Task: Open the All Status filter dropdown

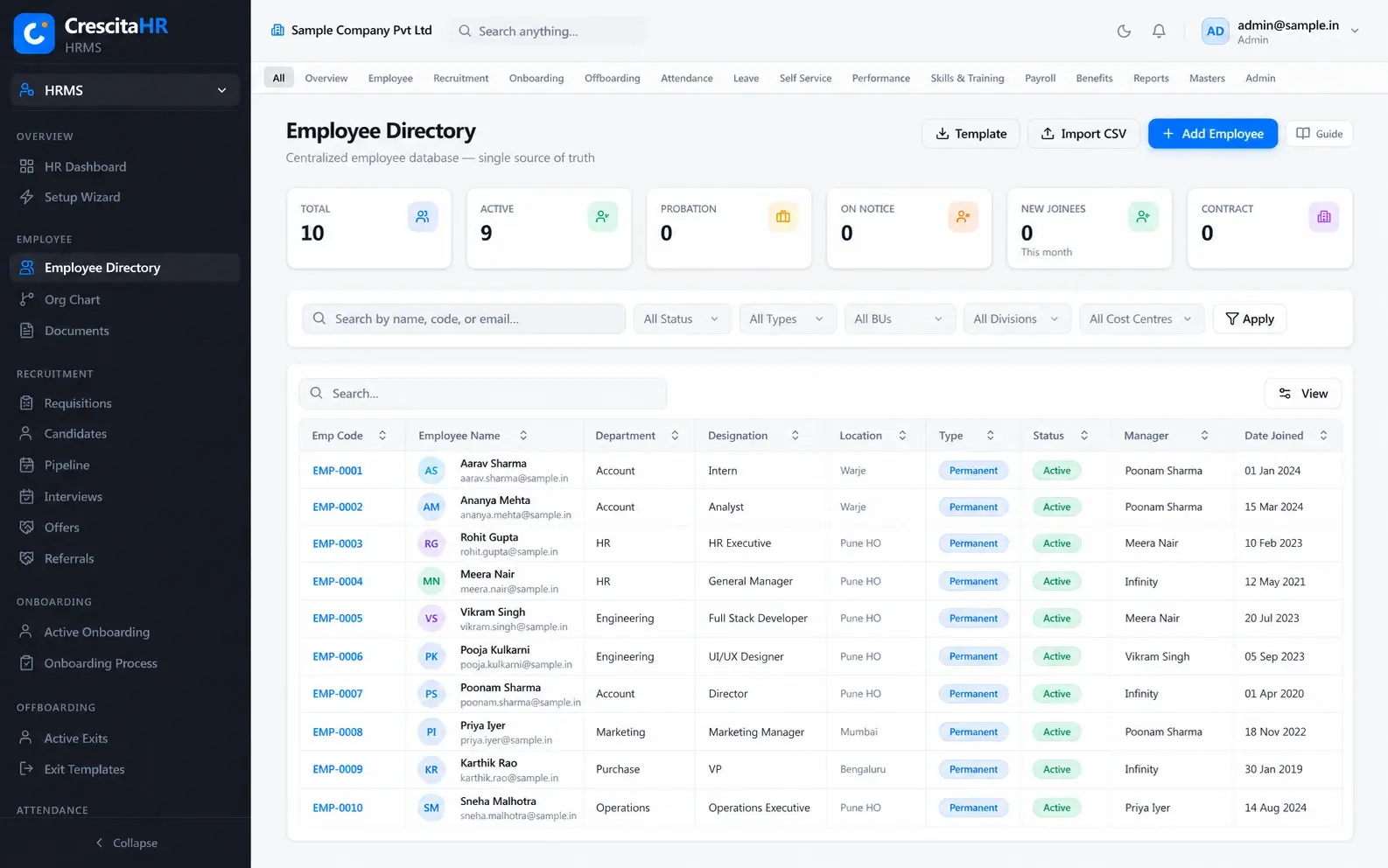Action: pos(682,319)
